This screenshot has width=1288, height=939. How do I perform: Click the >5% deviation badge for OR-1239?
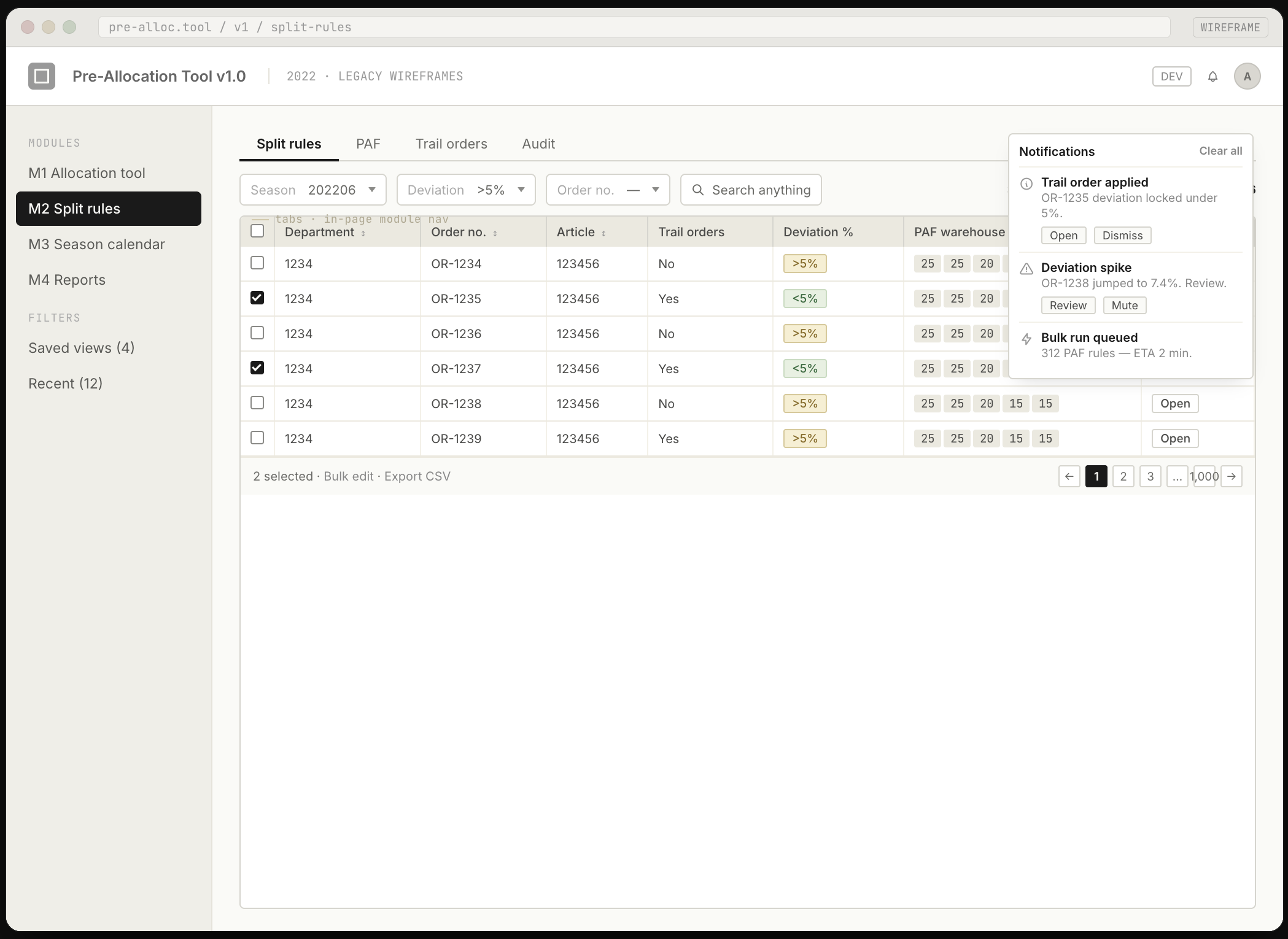click(x=805, y=439)
